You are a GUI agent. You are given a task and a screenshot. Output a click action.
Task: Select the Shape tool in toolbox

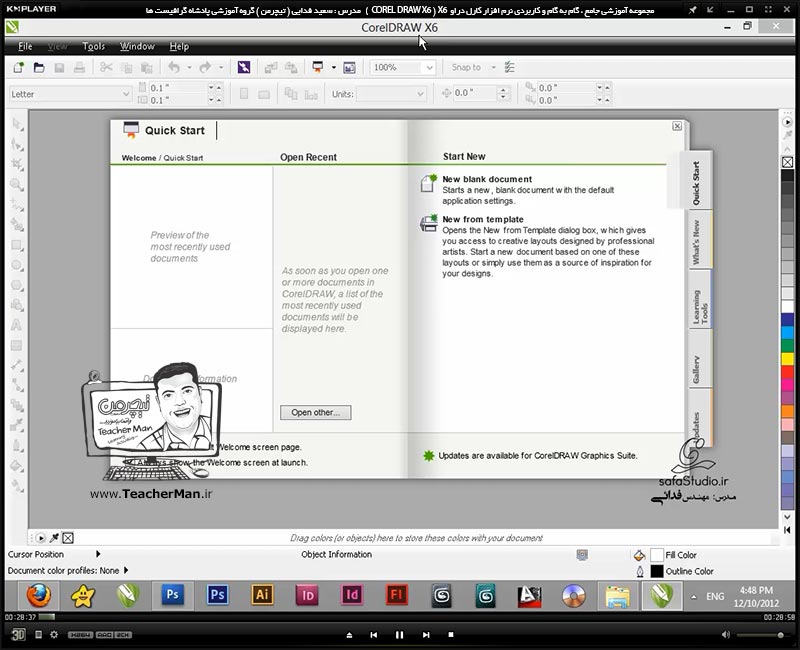17,145
